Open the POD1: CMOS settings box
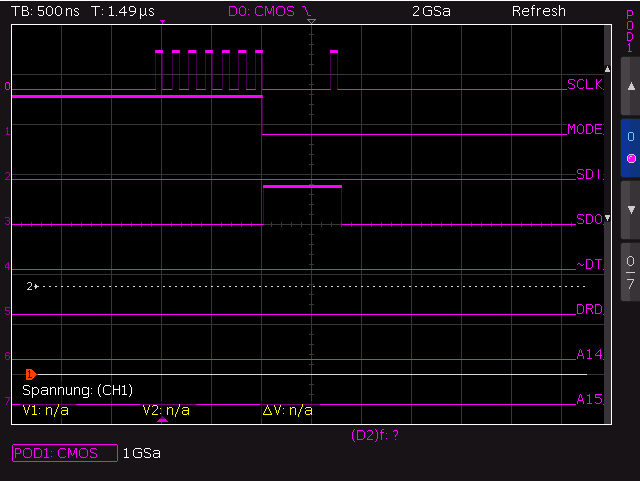 [x=65, y=453]
